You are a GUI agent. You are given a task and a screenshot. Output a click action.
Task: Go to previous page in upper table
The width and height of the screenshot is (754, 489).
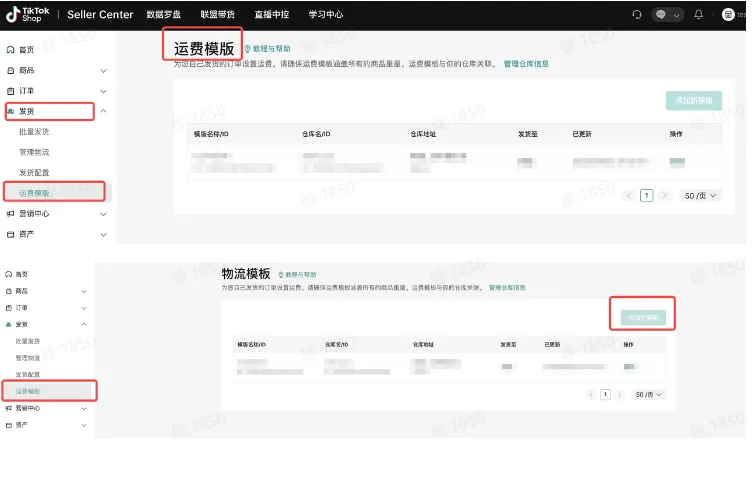628,196
